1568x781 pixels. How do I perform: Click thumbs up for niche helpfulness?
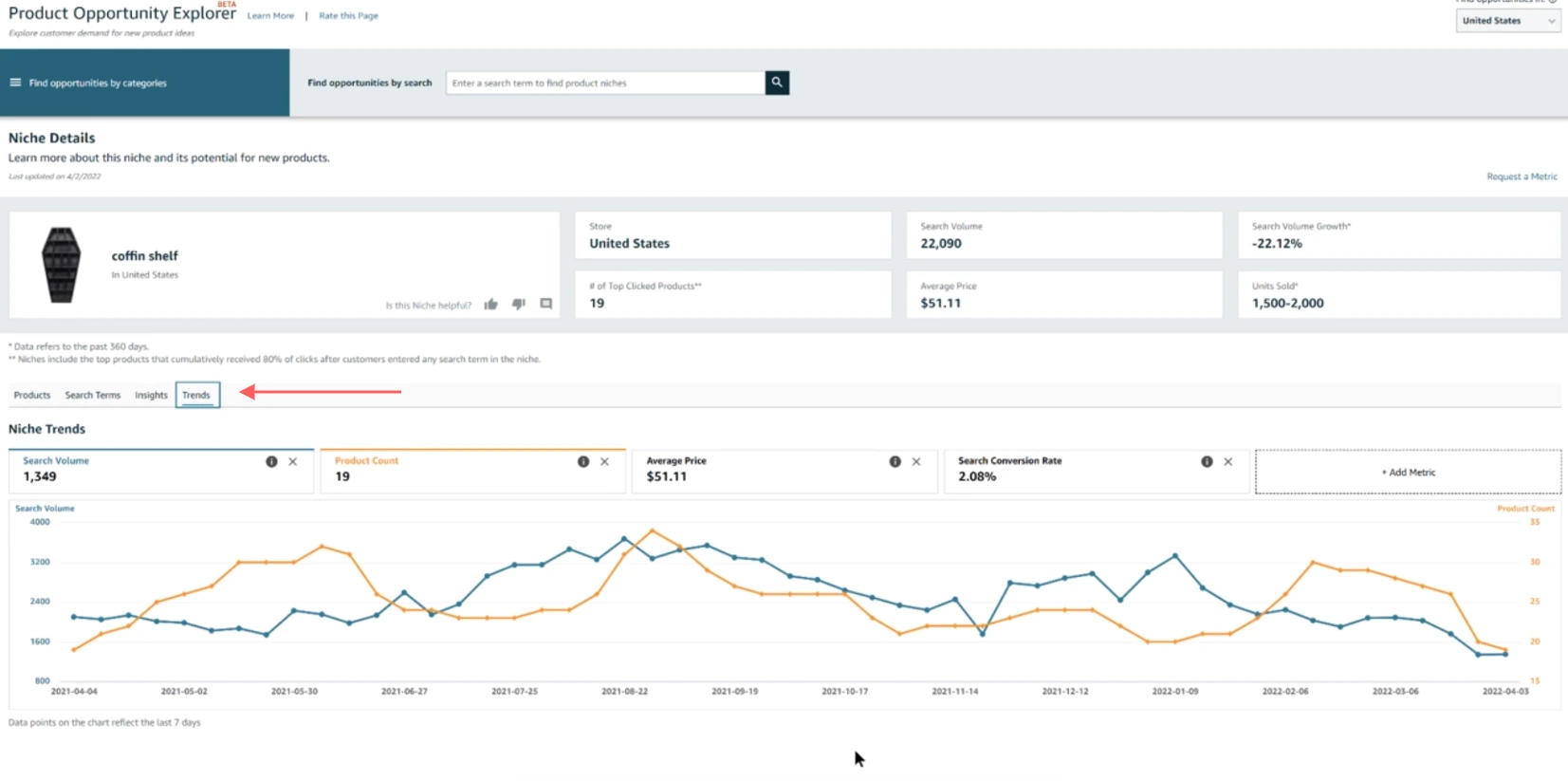tap(490, 305)
